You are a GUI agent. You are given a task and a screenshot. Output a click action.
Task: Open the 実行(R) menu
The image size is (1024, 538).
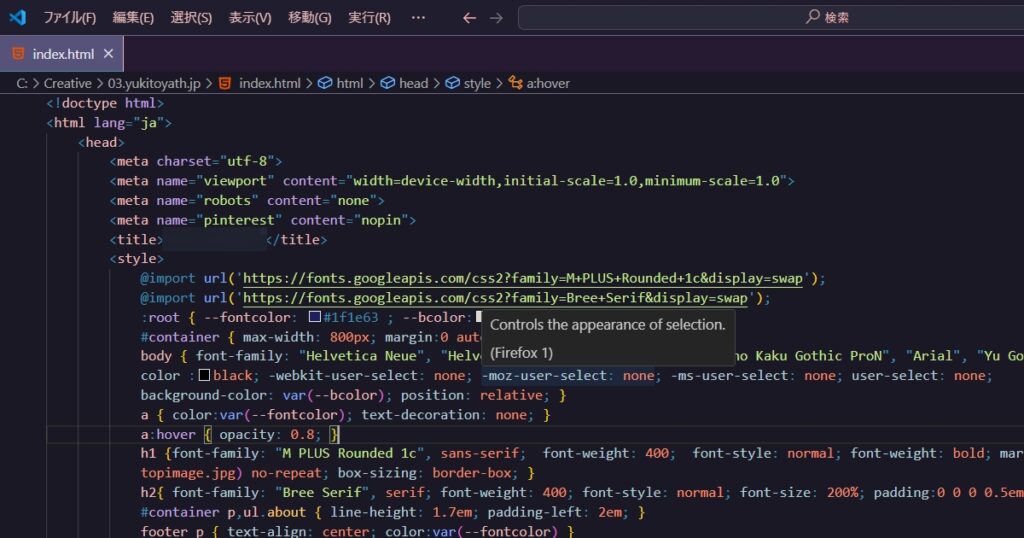click(369, 18)
